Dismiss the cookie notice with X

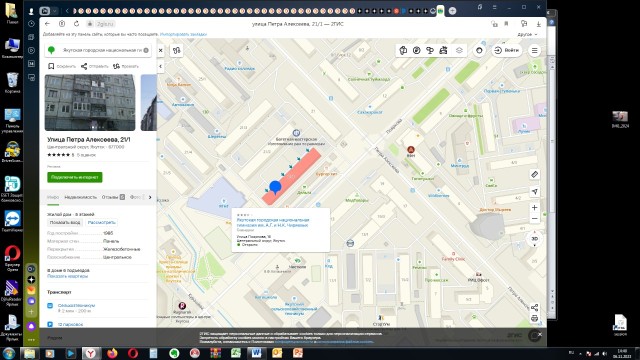click(x=540, y=334)
